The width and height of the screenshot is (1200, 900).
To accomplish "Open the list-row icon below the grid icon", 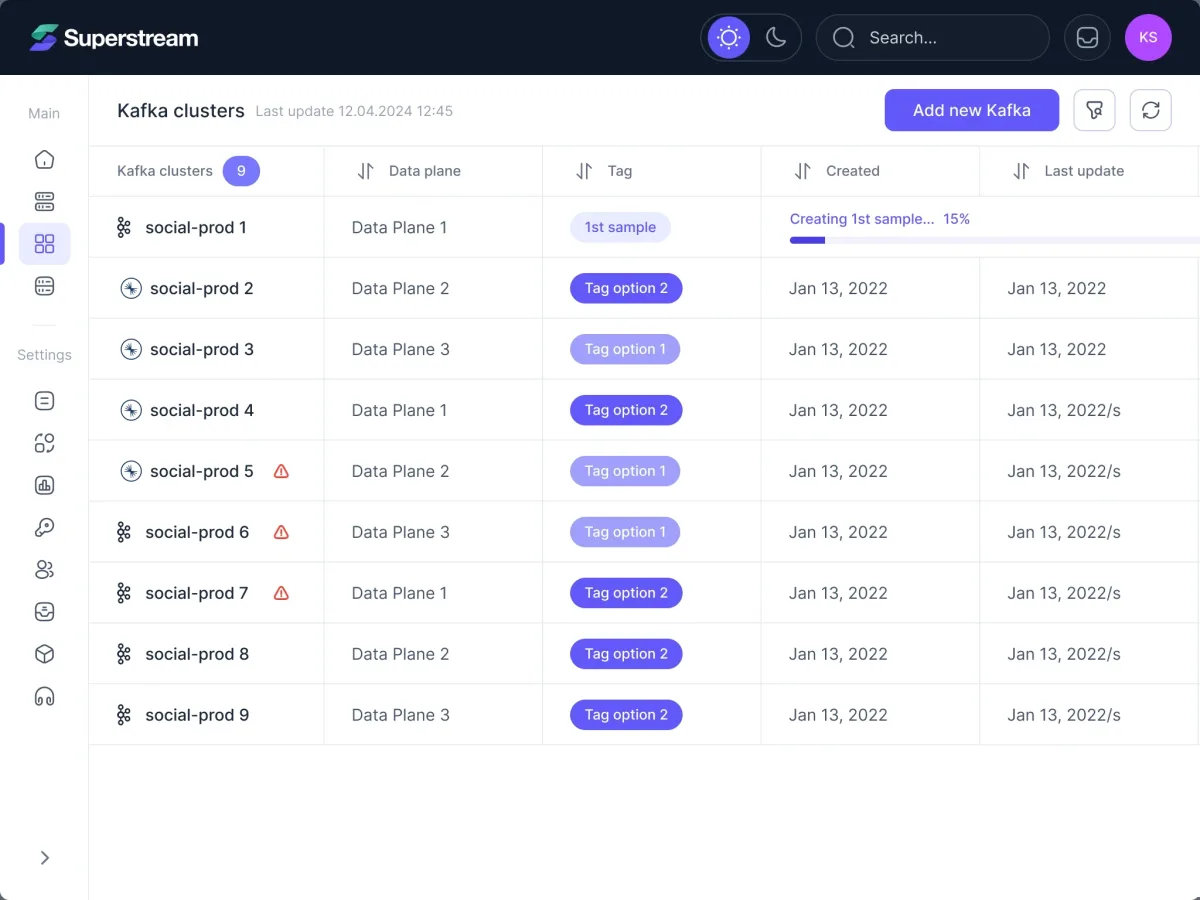I will (x=44, y=286).
